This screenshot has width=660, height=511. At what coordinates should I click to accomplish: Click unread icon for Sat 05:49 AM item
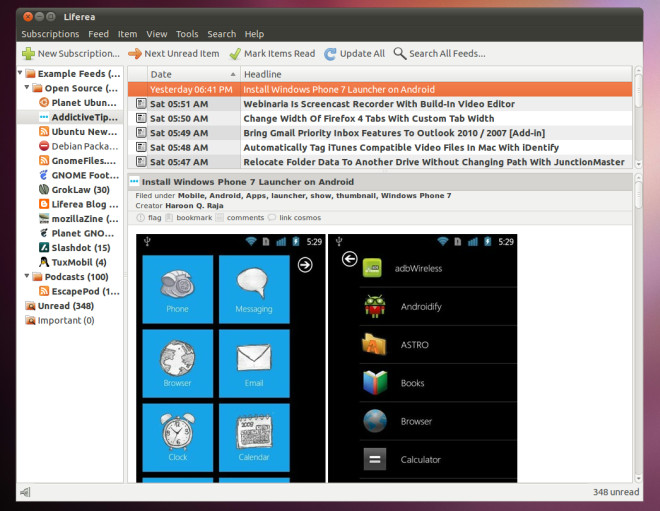point(141,133)
